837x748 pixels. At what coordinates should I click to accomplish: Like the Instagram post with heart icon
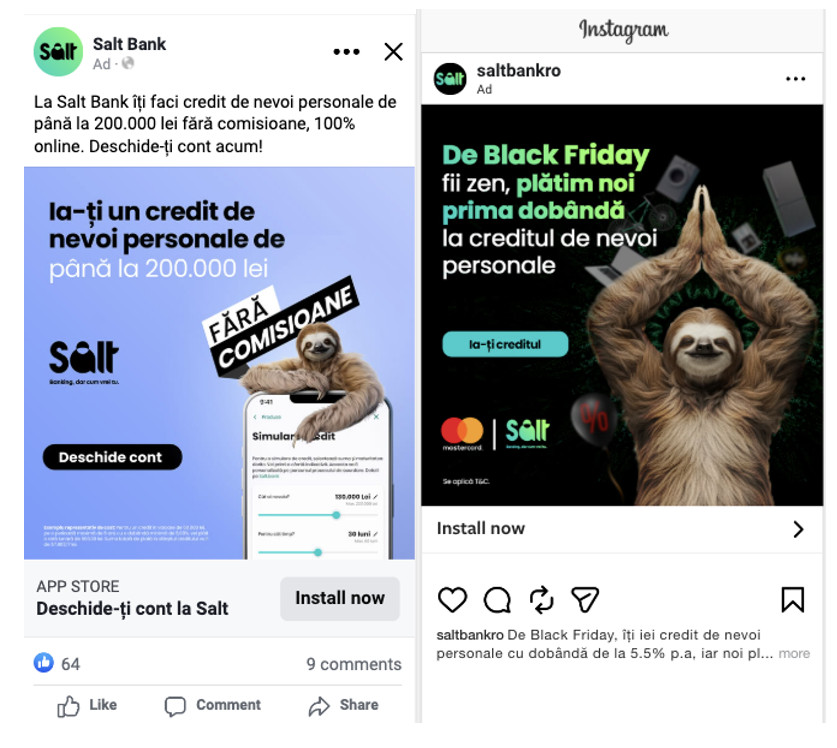coord(452,599)
